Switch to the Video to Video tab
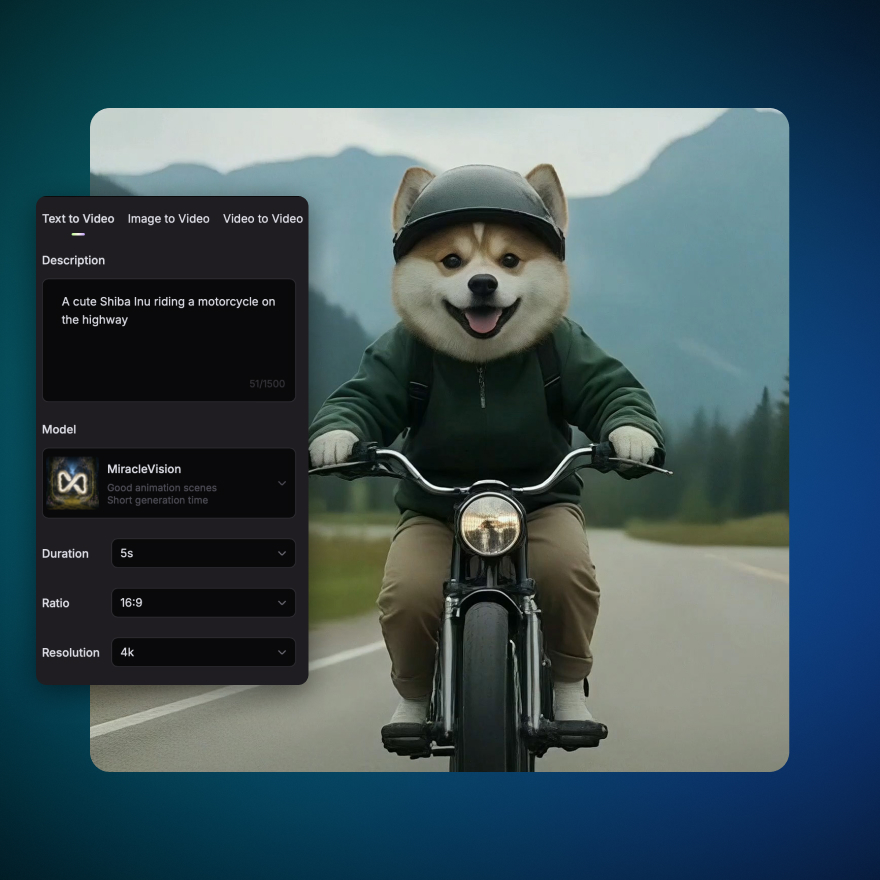This screenshot has height=880, width=880. [263, 218]
